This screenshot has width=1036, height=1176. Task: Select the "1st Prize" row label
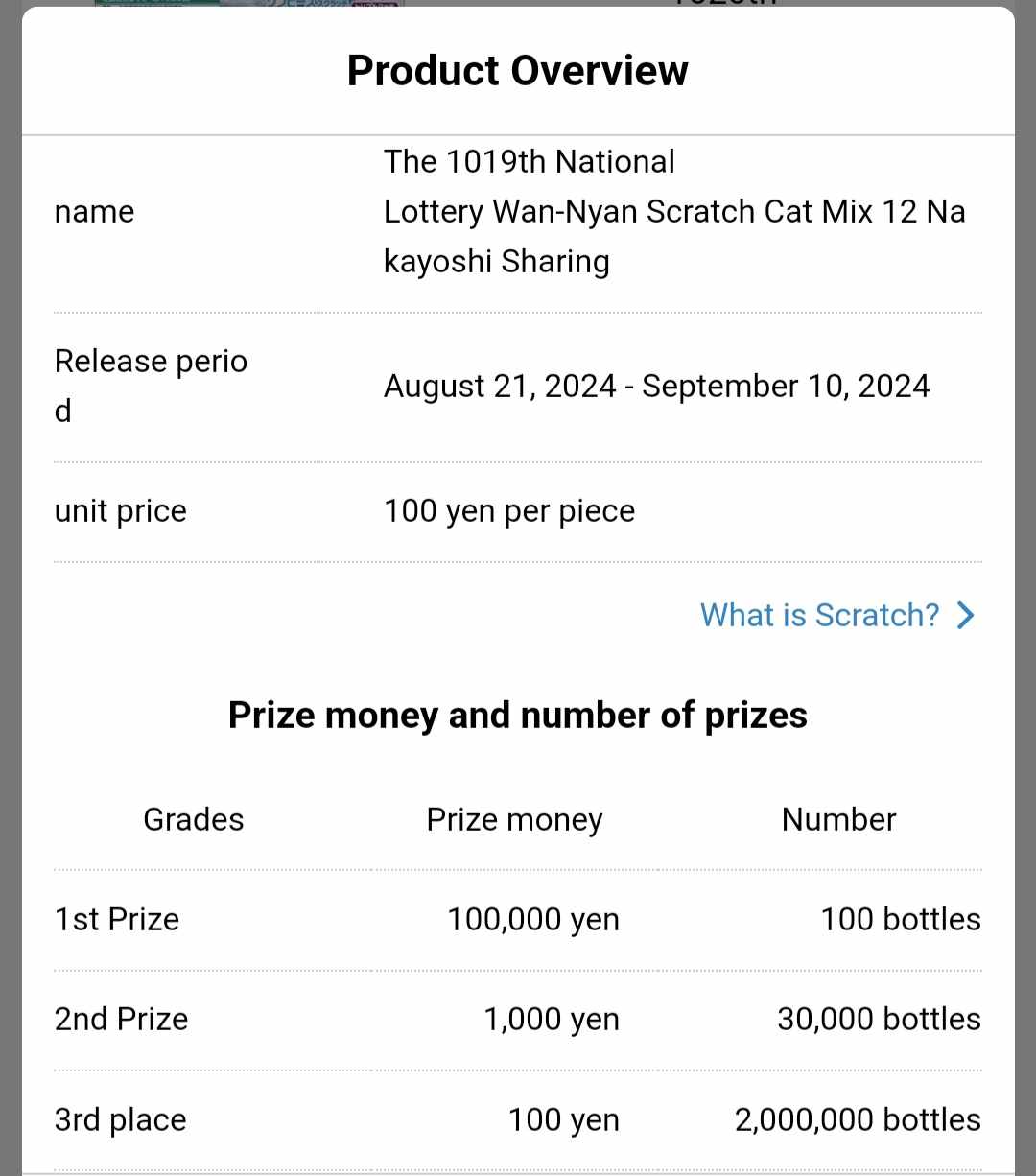click(x=117, y=919)
